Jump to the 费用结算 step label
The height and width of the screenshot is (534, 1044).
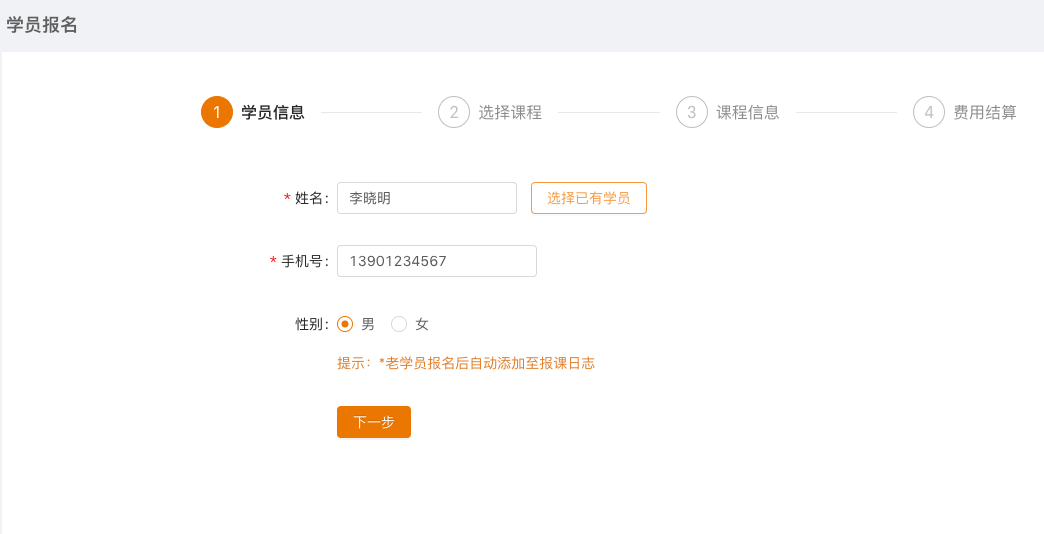(x=985, y=112)
